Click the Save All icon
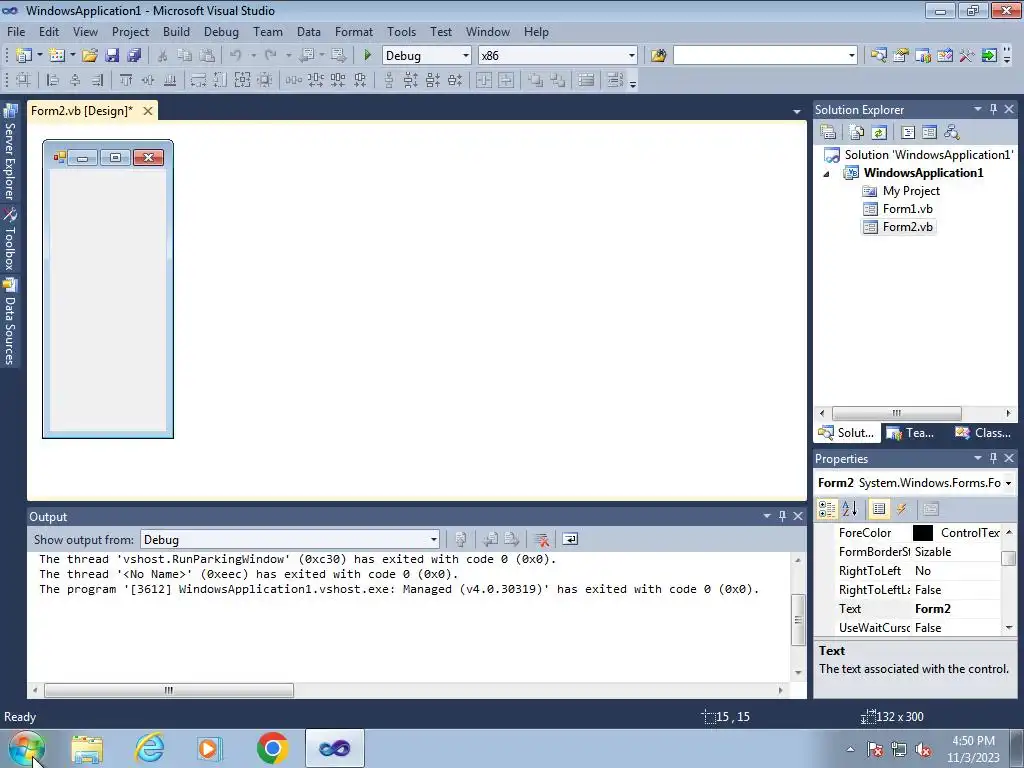Screen dimensions: 1024x768 134,56
